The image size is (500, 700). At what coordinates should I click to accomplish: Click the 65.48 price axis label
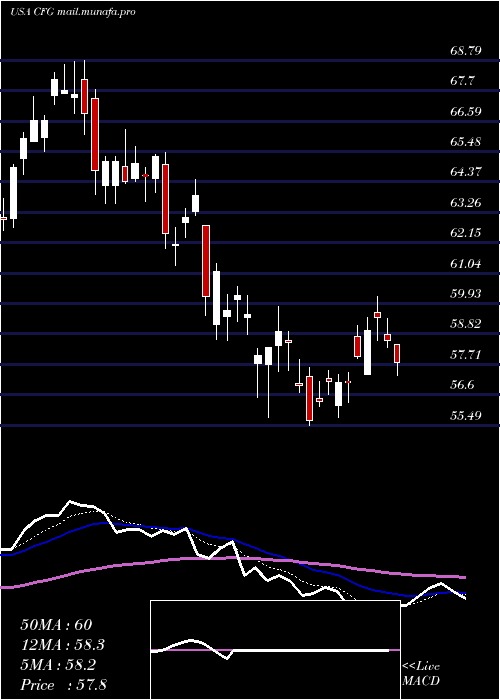coord(466,142)
